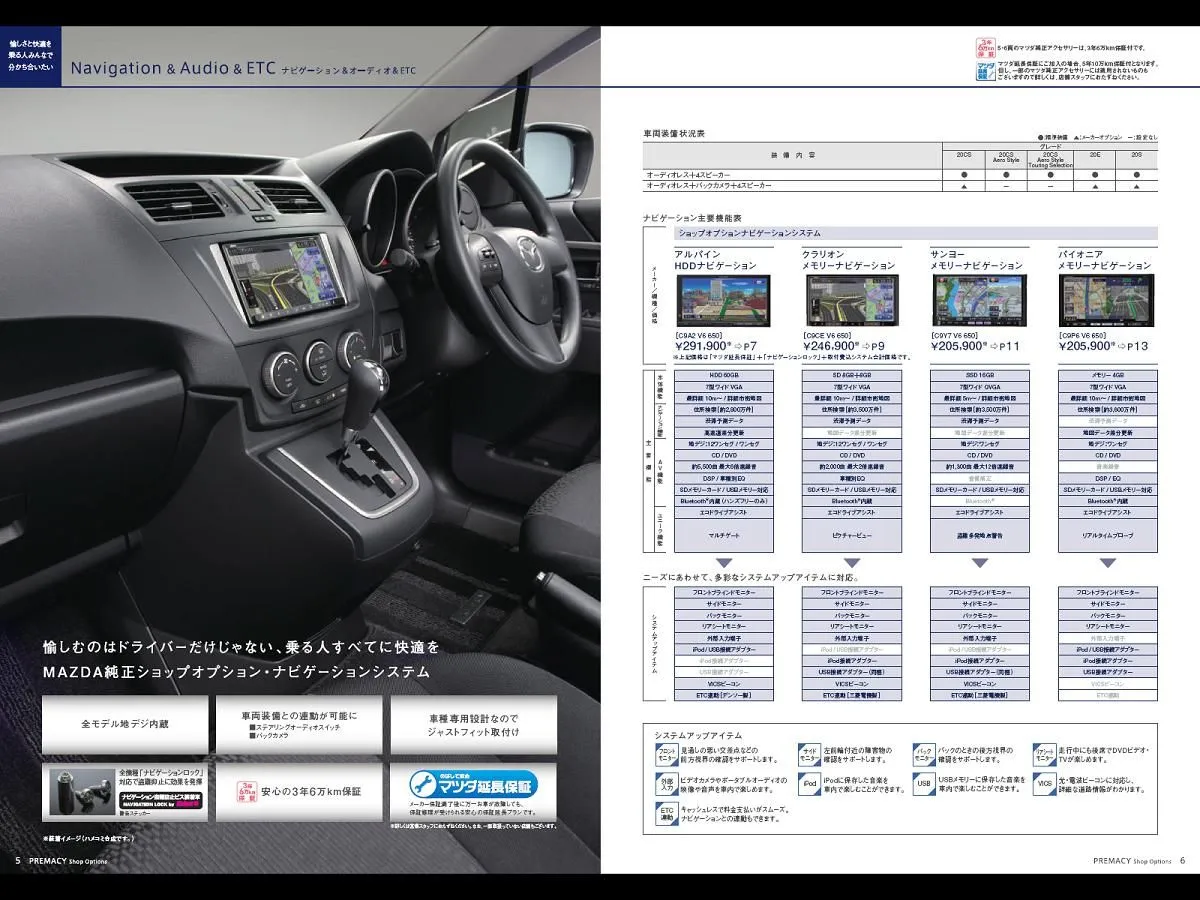Click the 全モデル地デジ内蔵 feature box
Screen dimensions: 1200x900
tap(125, 723)
